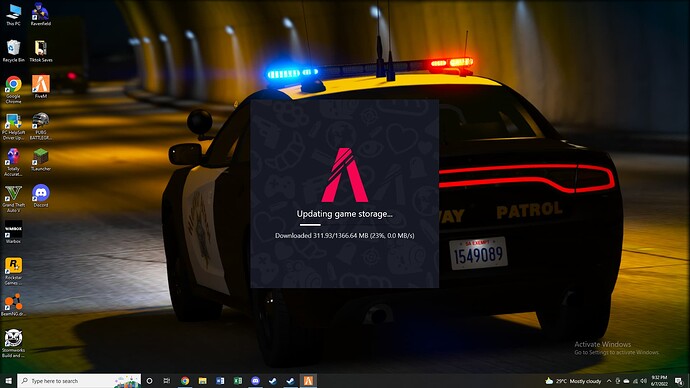Select the TLauncher Minecraft icon

40,160
